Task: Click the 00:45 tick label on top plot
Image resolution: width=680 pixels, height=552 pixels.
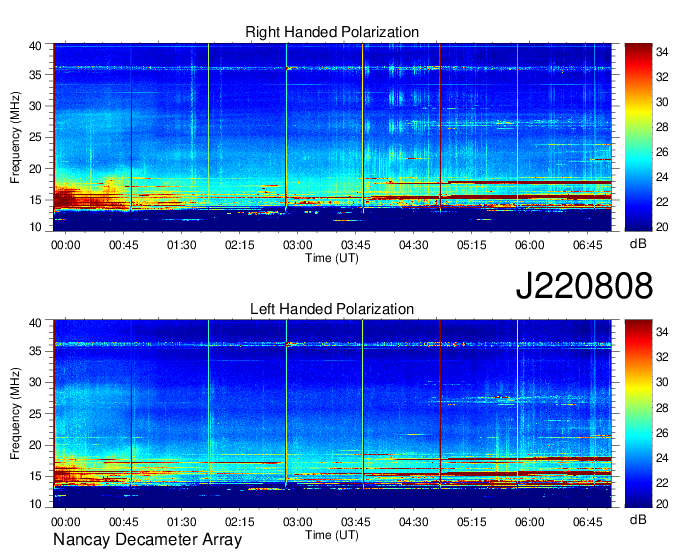Action: pos(124,245)
